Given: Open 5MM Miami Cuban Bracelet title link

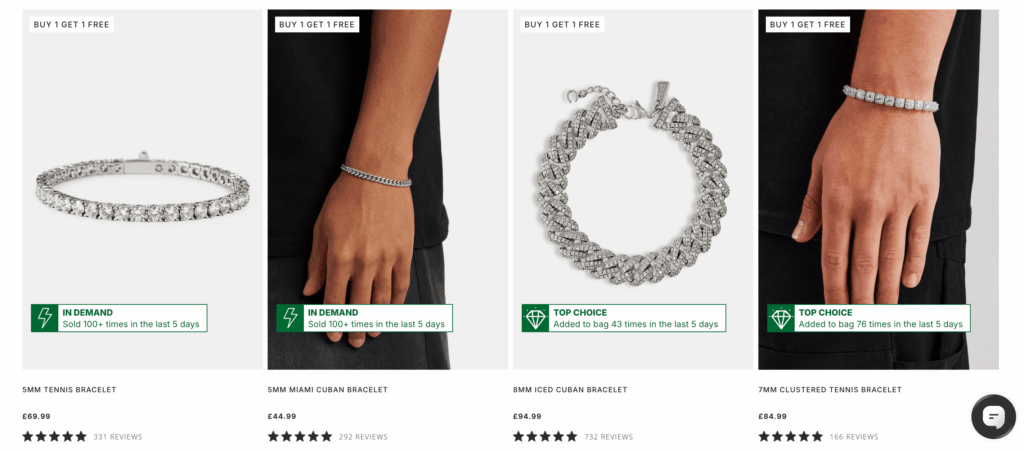Looking at the screenshot, I should [x=327, y=390].
